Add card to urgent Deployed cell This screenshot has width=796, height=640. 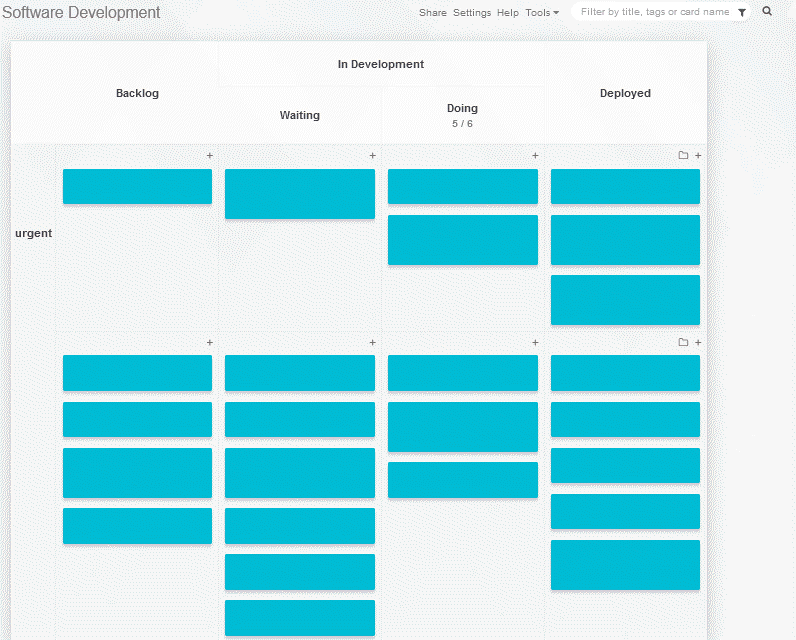(x=698, y=156)
